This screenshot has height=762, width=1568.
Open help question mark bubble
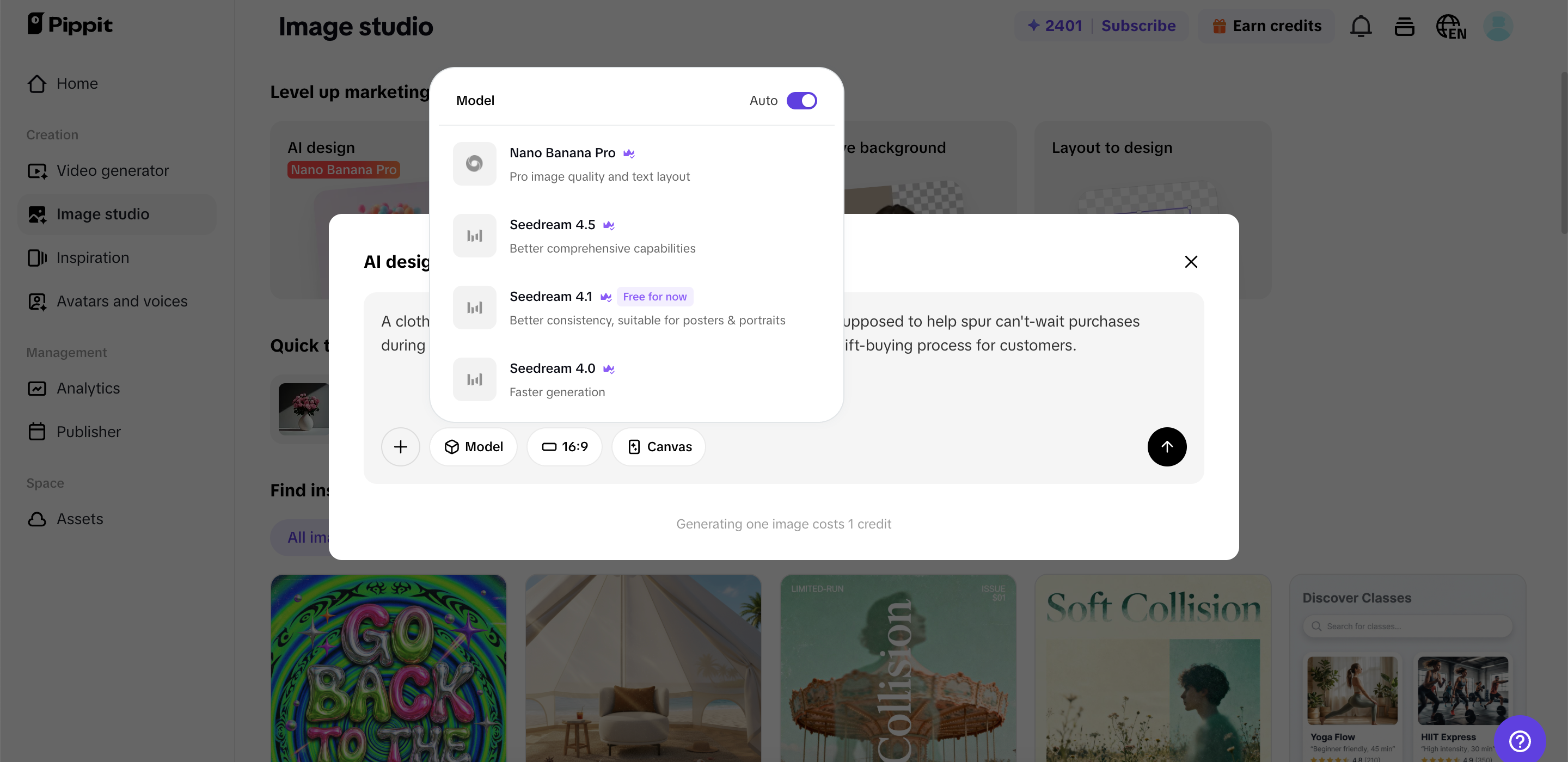coord(1520,740)
